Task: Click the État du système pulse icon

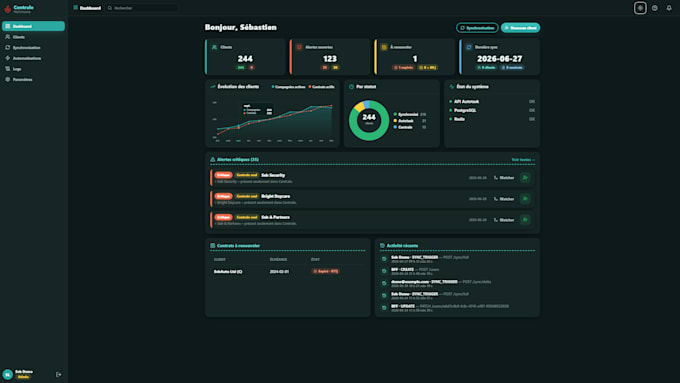Action: click(451, 87)
